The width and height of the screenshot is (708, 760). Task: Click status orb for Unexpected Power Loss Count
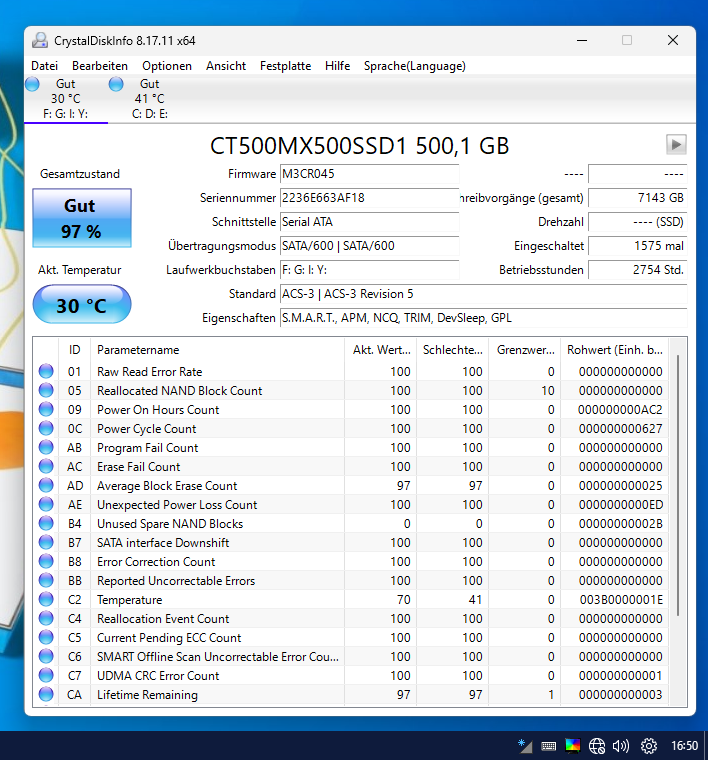coord(46,505)
